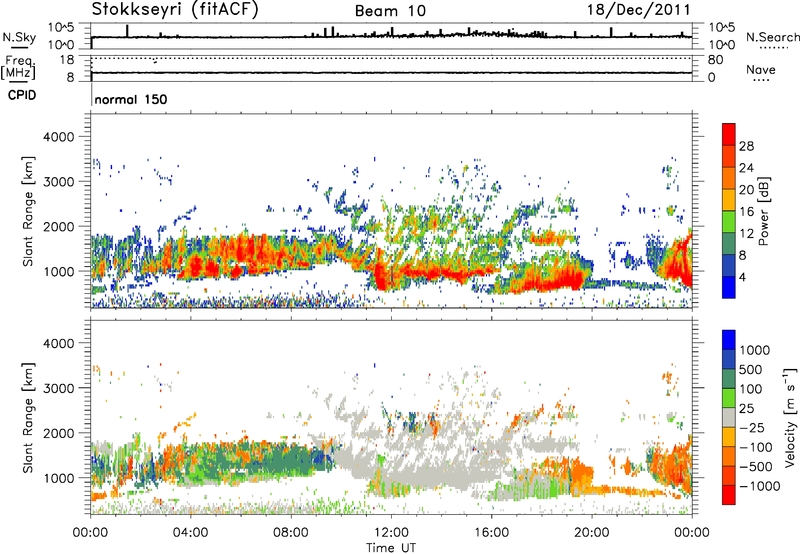Click the Stokkseyri (fitACF) plot title

[x=175, y=10]
